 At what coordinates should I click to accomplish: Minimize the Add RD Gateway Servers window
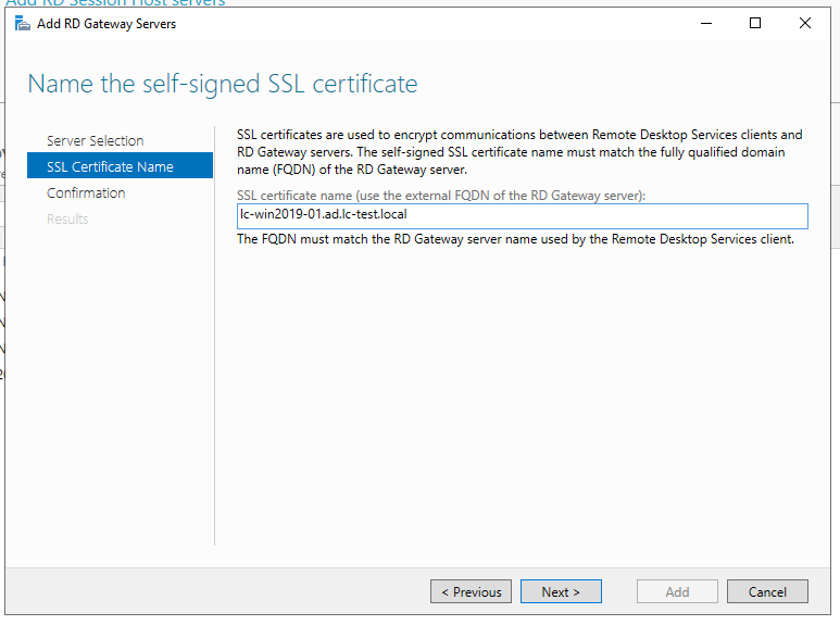pos(707,24)
